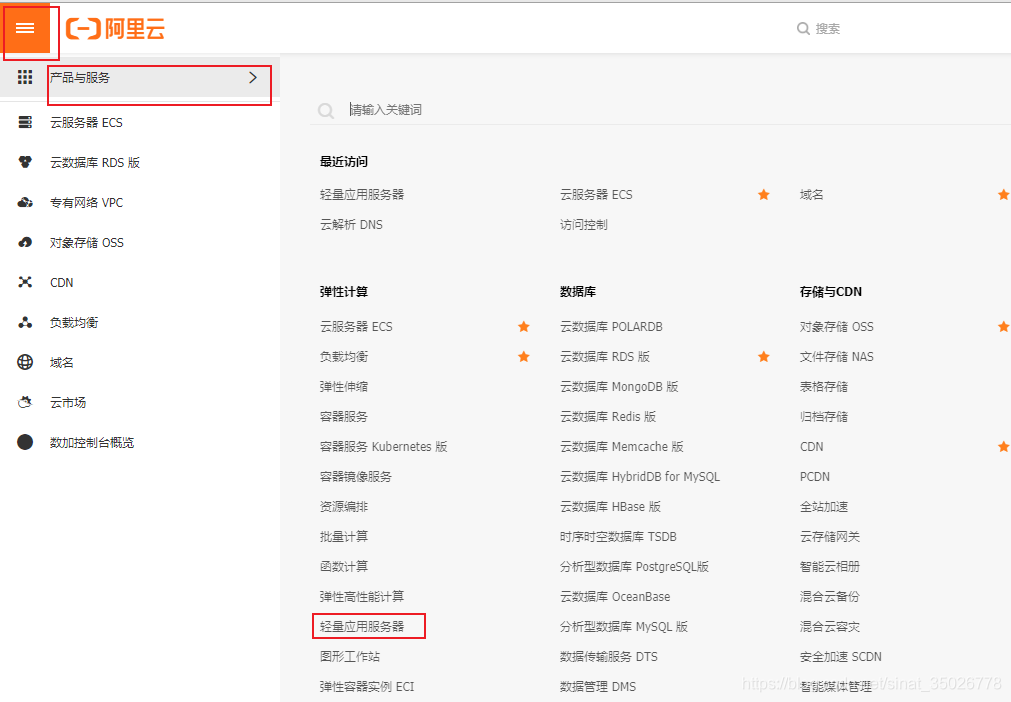Expand the 产品与服务 chevron arrow
This screenshot has width=1011, height=702.
tap(253, 77)
